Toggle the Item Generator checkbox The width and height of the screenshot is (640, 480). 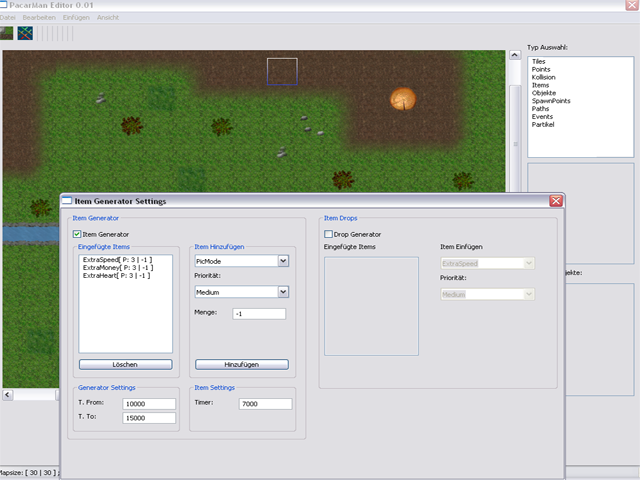pos(78,234)
